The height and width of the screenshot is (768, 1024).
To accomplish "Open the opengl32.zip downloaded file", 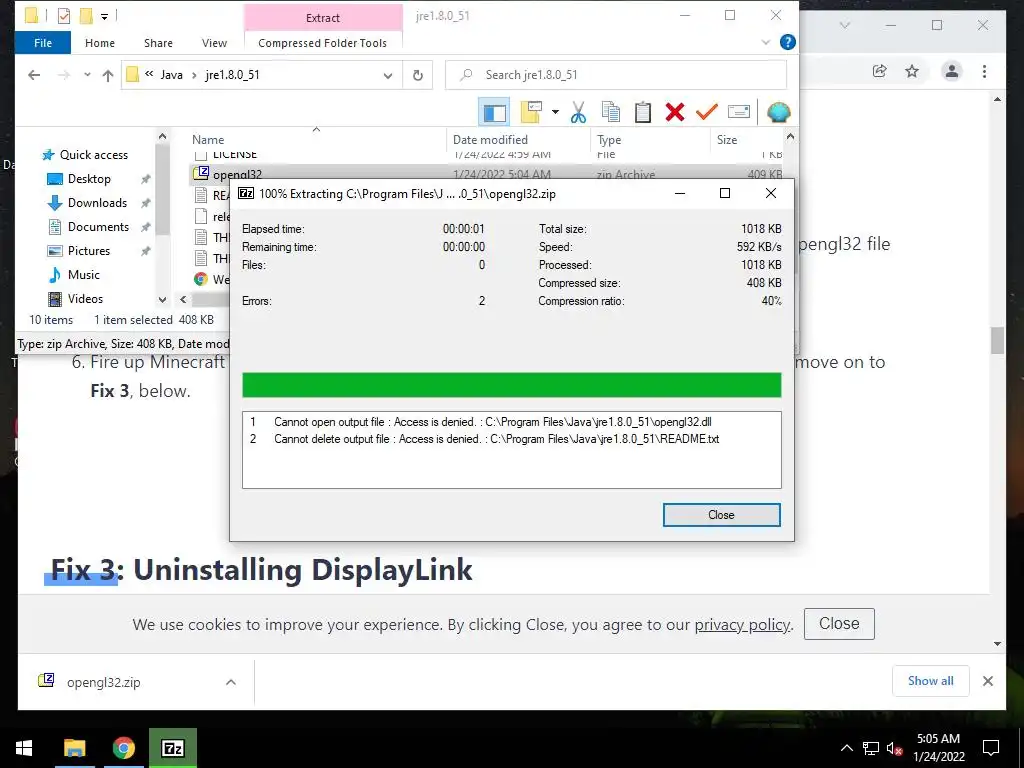I will click(x=103, y=682).
